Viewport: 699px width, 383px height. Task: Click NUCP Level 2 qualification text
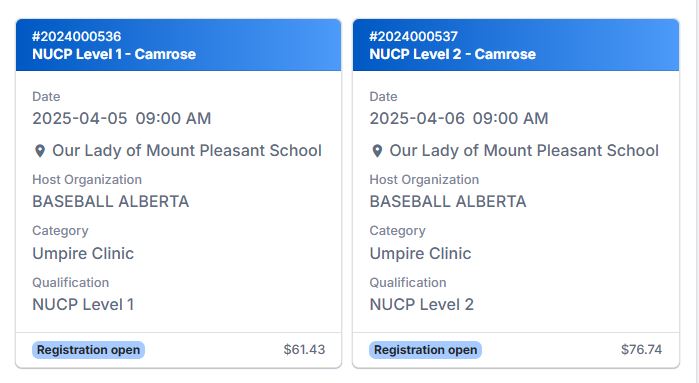click(421, 305)
